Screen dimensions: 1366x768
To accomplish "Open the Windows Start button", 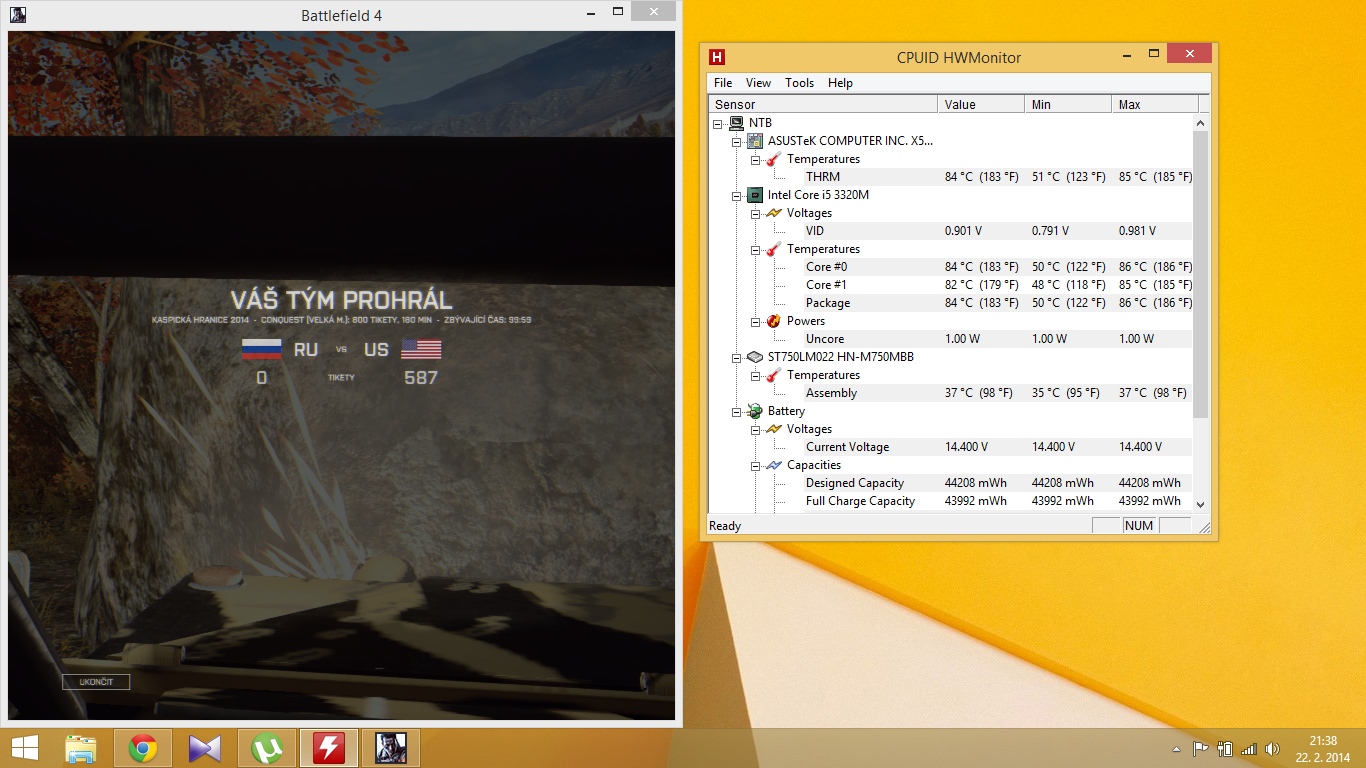I will click(x=25, y=748).
